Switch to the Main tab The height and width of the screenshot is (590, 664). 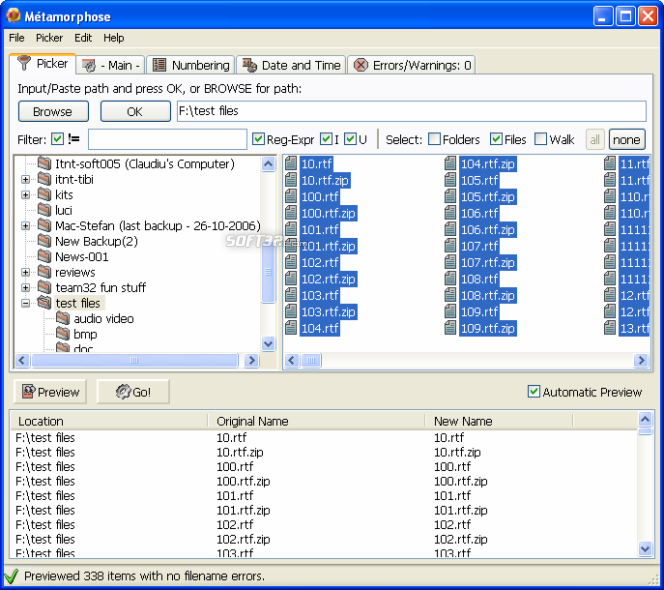click(112, 65)
